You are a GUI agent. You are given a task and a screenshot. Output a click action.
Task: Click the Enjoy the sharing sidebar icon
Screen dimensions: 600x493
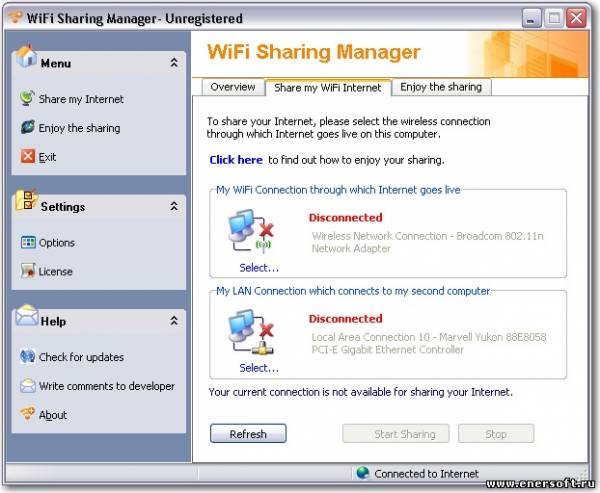28,127
